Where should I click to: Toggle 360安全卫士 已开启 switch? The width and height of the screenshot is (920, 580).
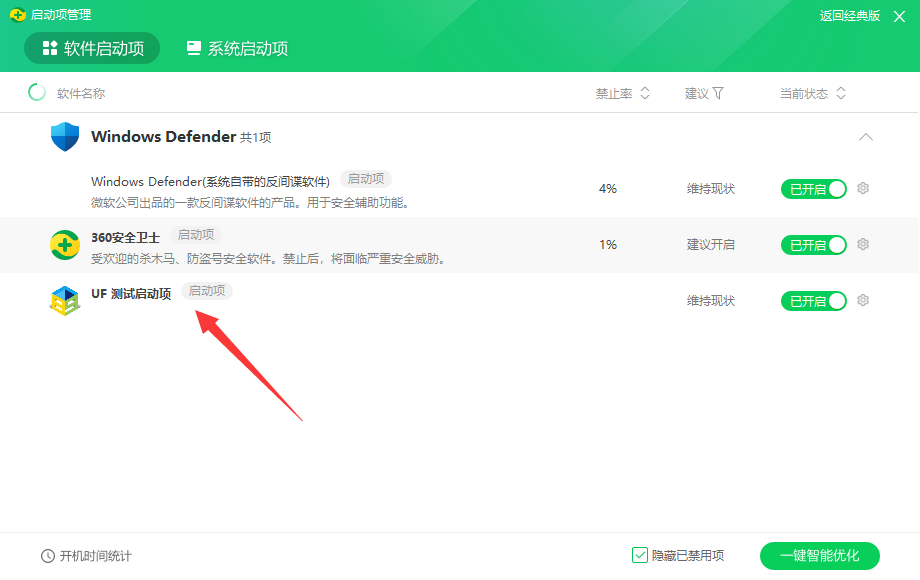pos(813,245)
